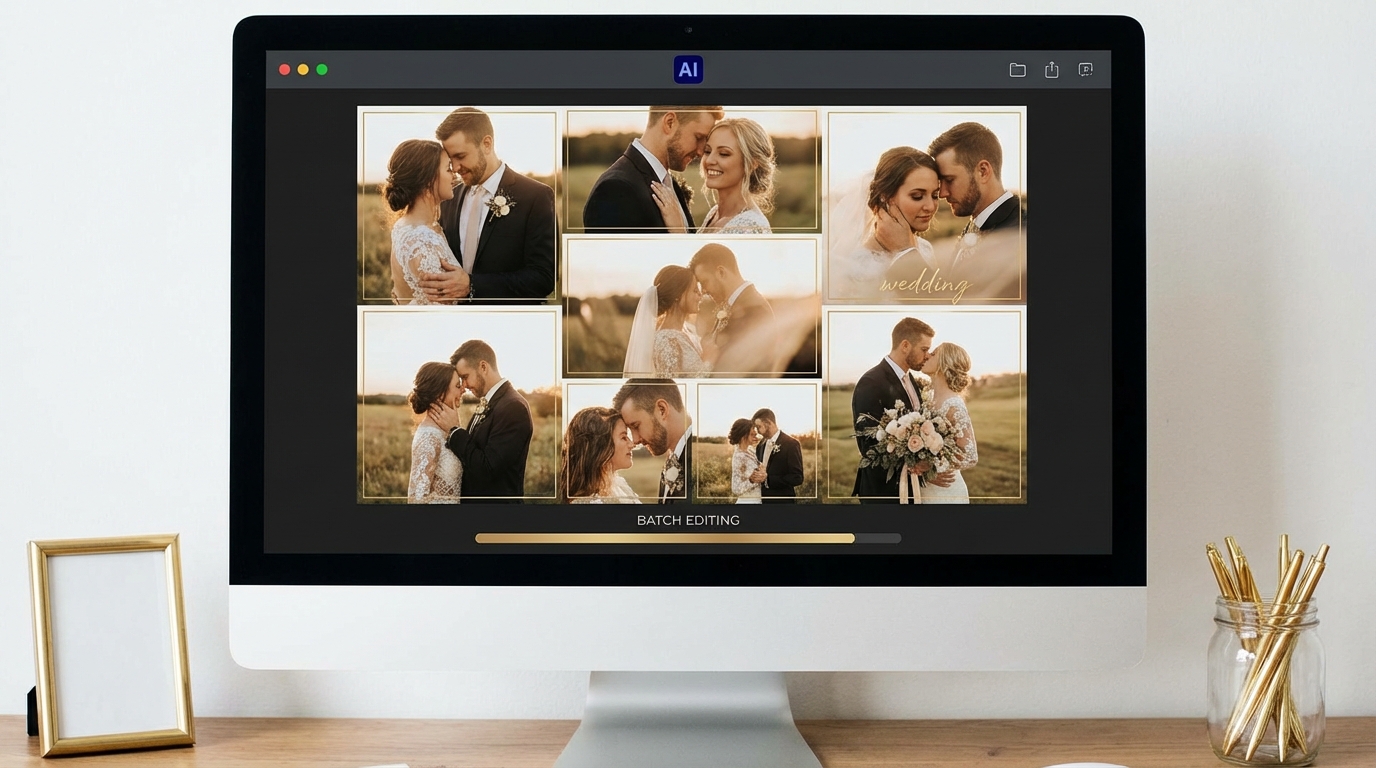Click the share export icon
Image resolution: width=1376 pixels, height=768 pixels.
pyautogui.click(x=1051, y=70)
